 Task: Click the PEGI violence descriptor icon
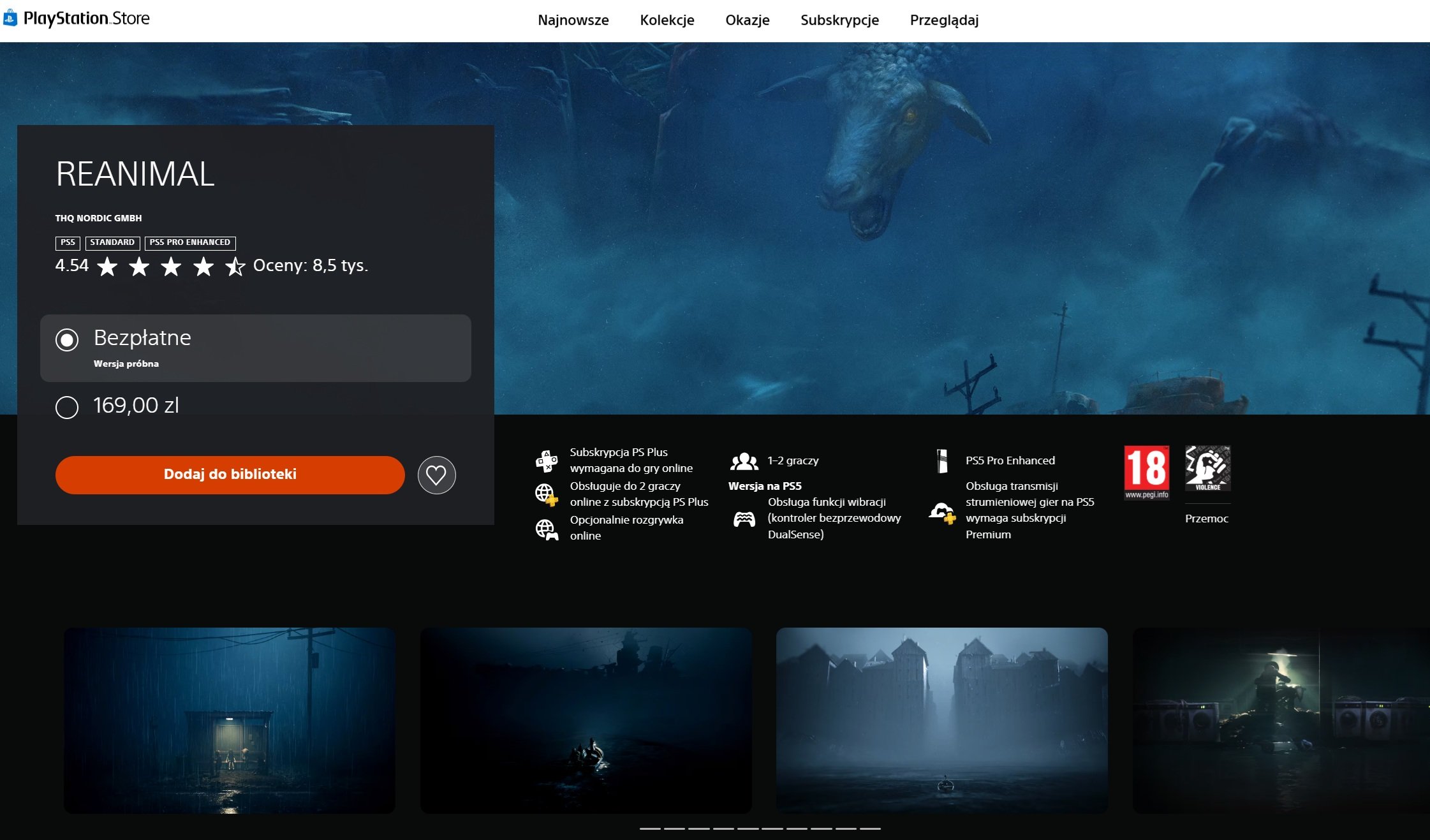[x=1207, y=468]
